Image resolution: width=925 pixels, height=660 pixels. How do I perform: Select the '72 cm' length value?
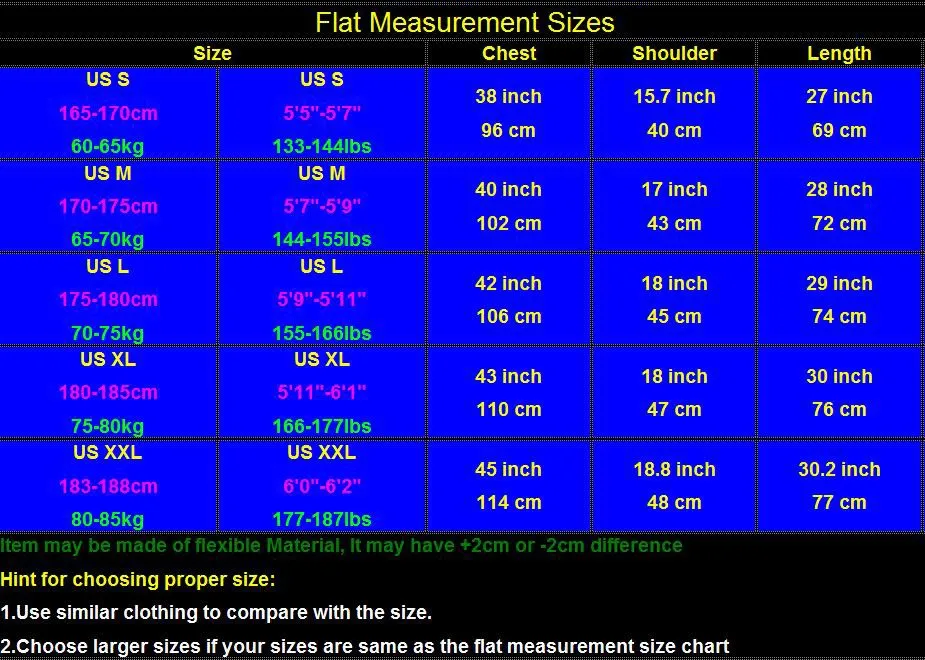(x=839, y=224)
